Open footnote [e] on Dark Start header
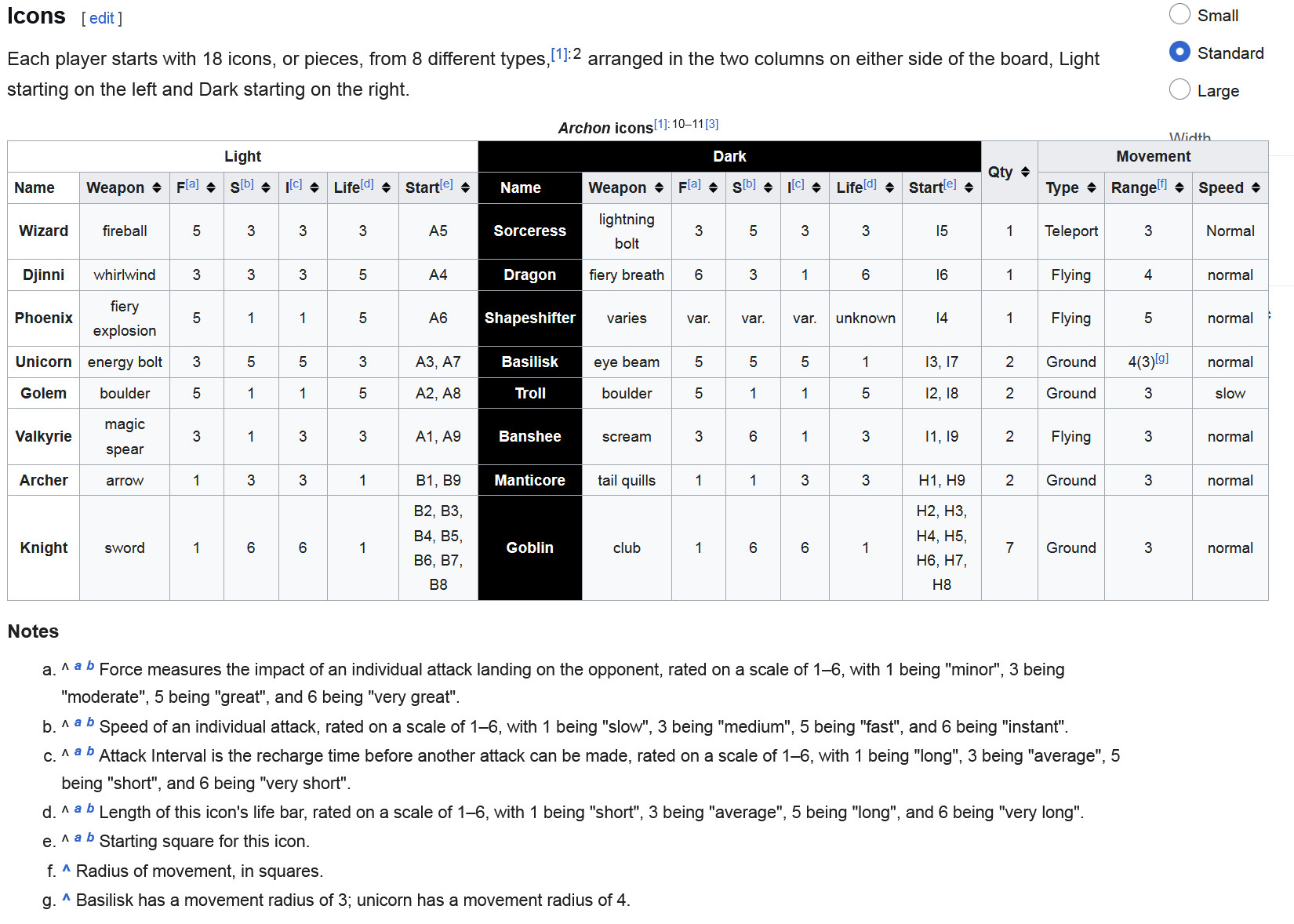Screen dimensions: 1294x924 tap(950, 184)
